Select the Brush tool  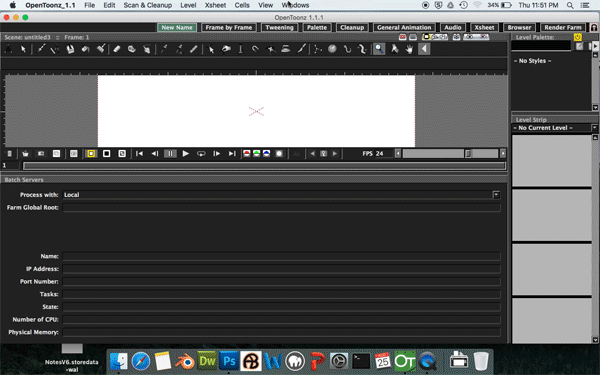coord(40,49)
